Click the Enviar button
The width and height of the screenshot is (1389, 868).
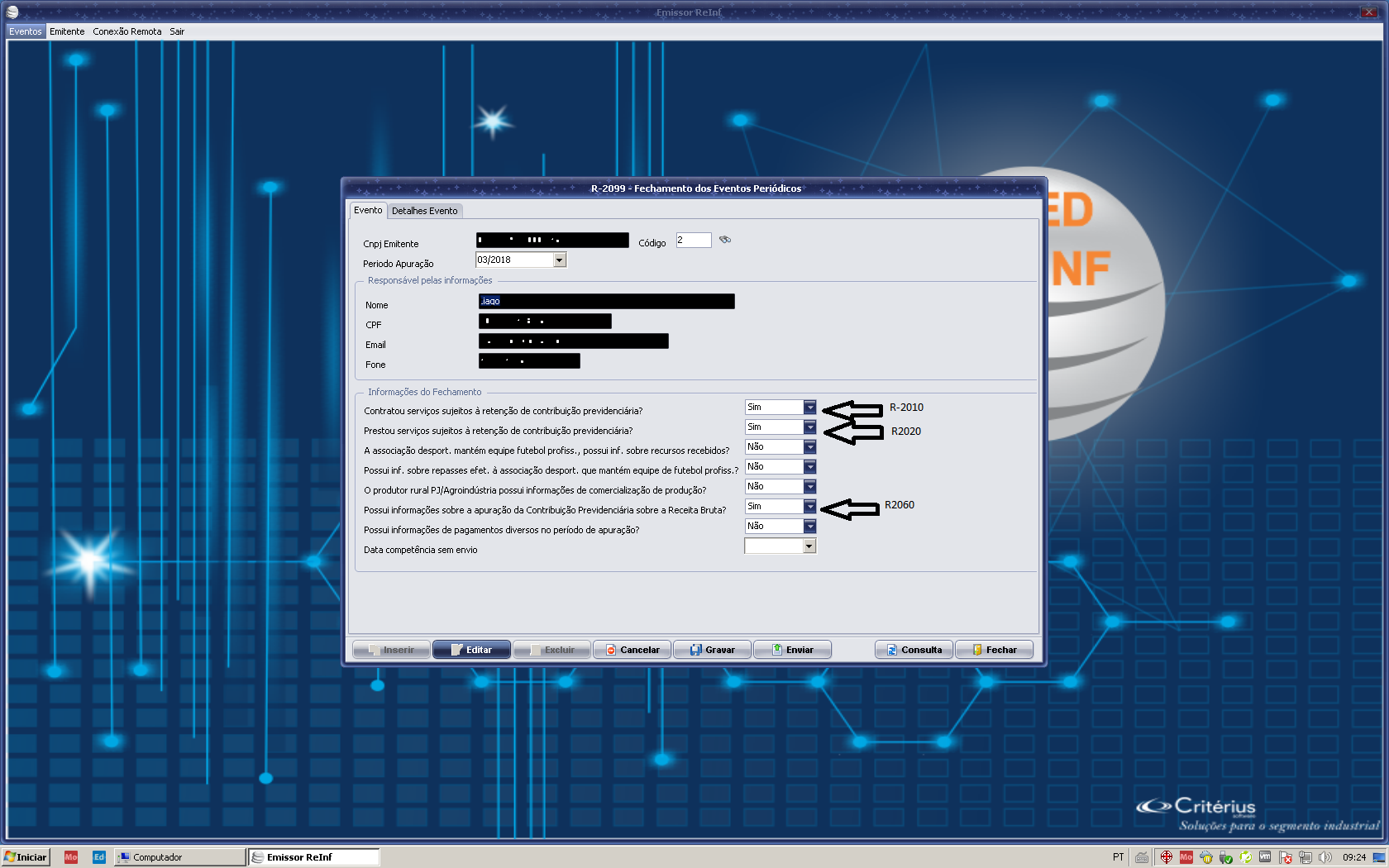(x=792, y=650)
